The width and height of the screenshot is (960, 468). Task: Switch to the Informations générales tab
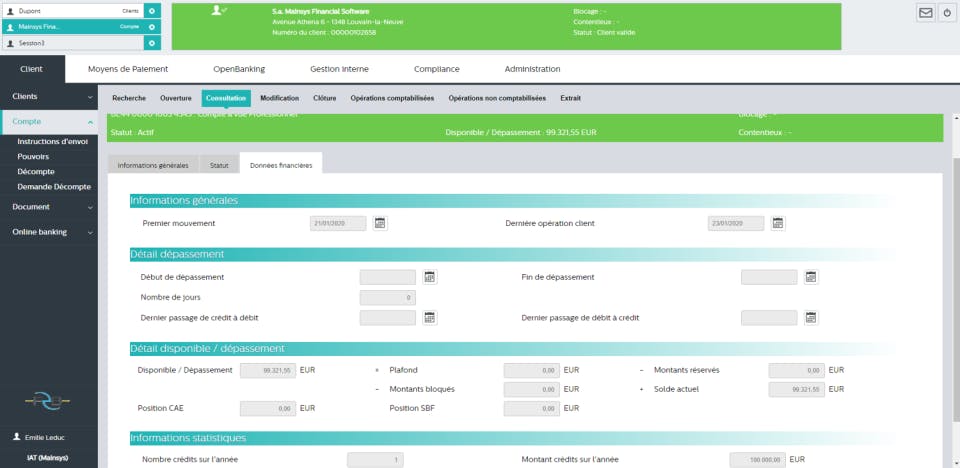153,165
